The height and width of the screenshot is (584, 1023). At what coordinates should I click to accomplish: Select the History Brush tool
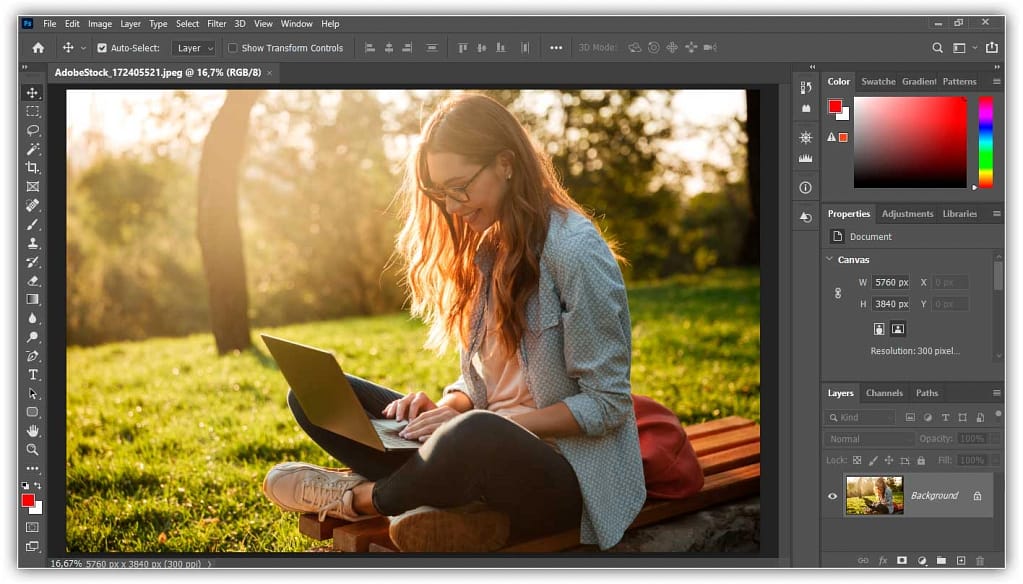[x=32, y=262]
